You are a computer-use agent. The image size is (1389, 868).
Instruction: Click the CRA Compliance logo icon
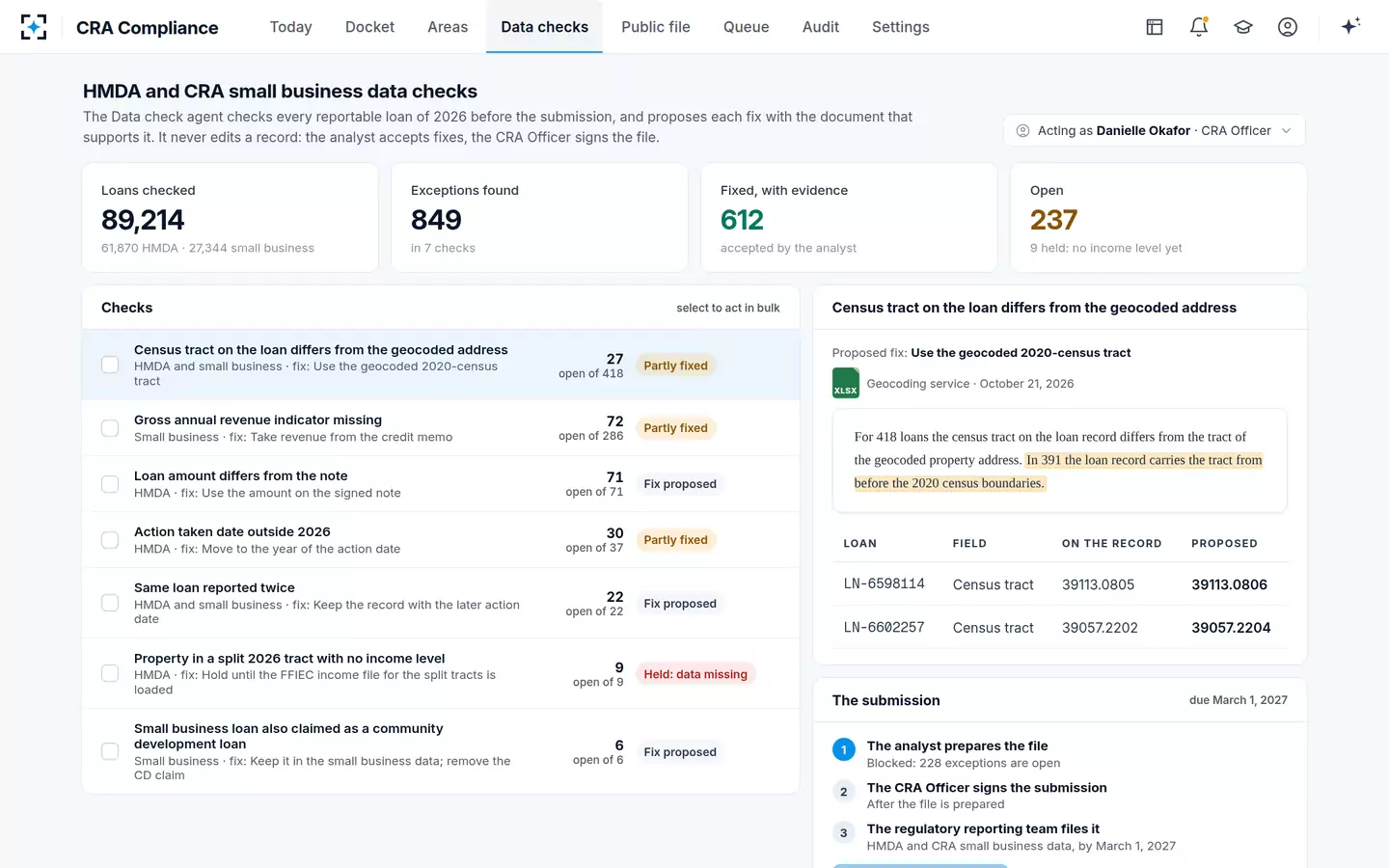34,27
